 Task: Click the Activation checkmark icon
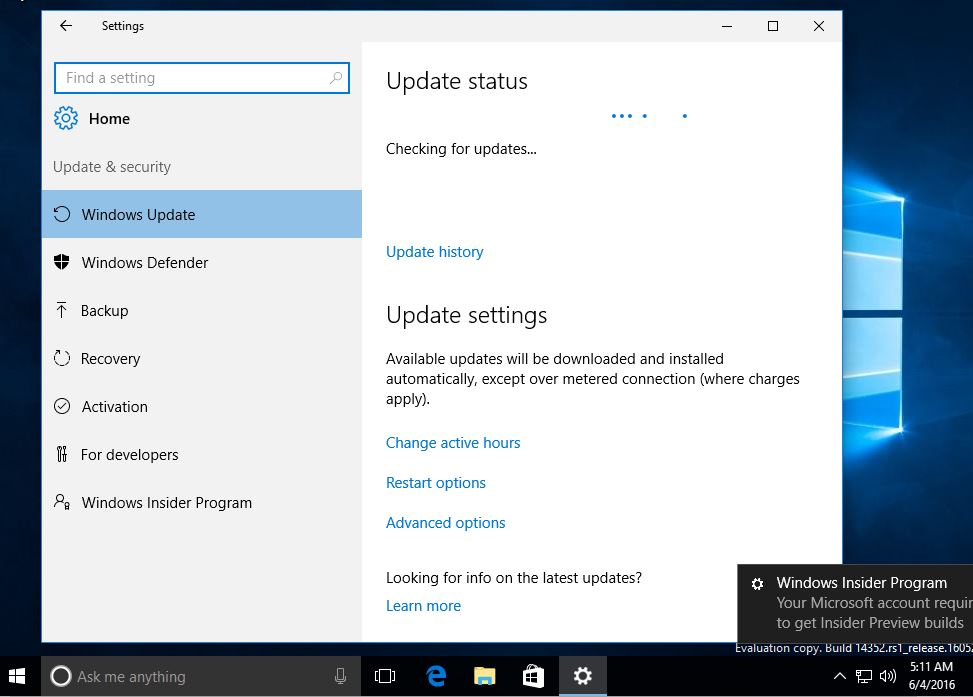pyautogui.click(x=61, y=406)
